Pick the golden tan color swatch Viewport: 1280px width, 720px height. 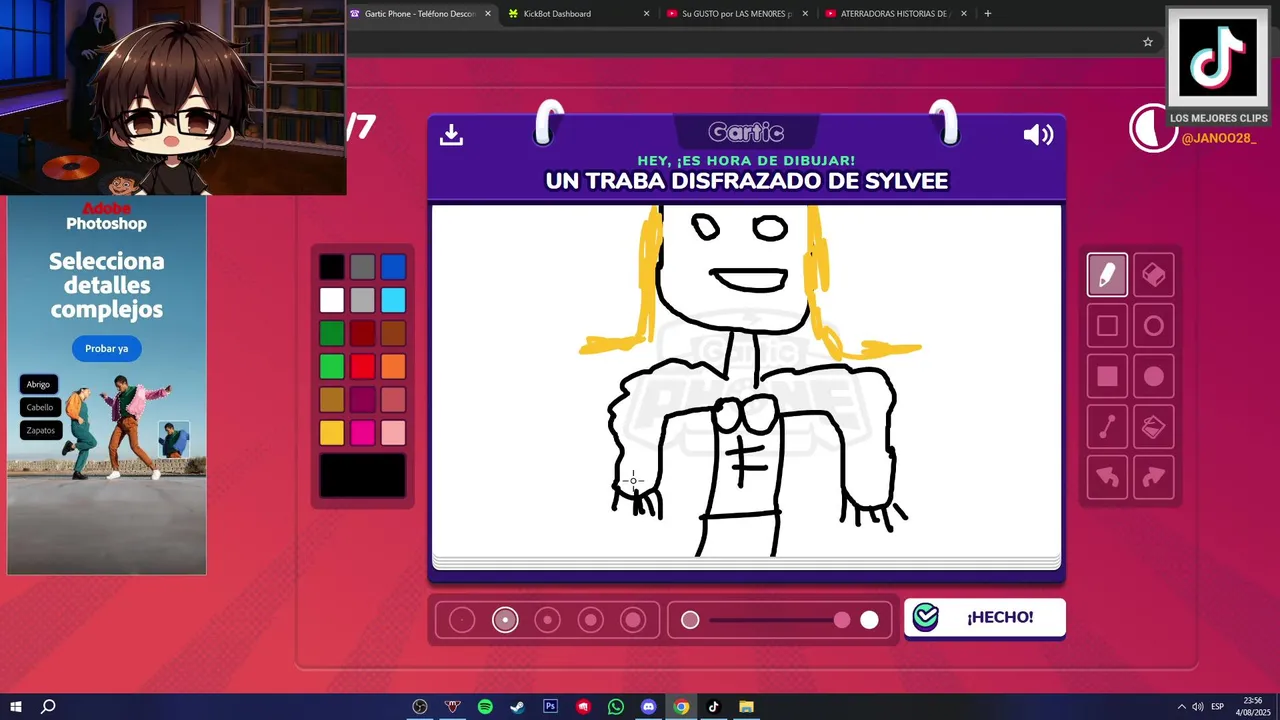[332, 399]
